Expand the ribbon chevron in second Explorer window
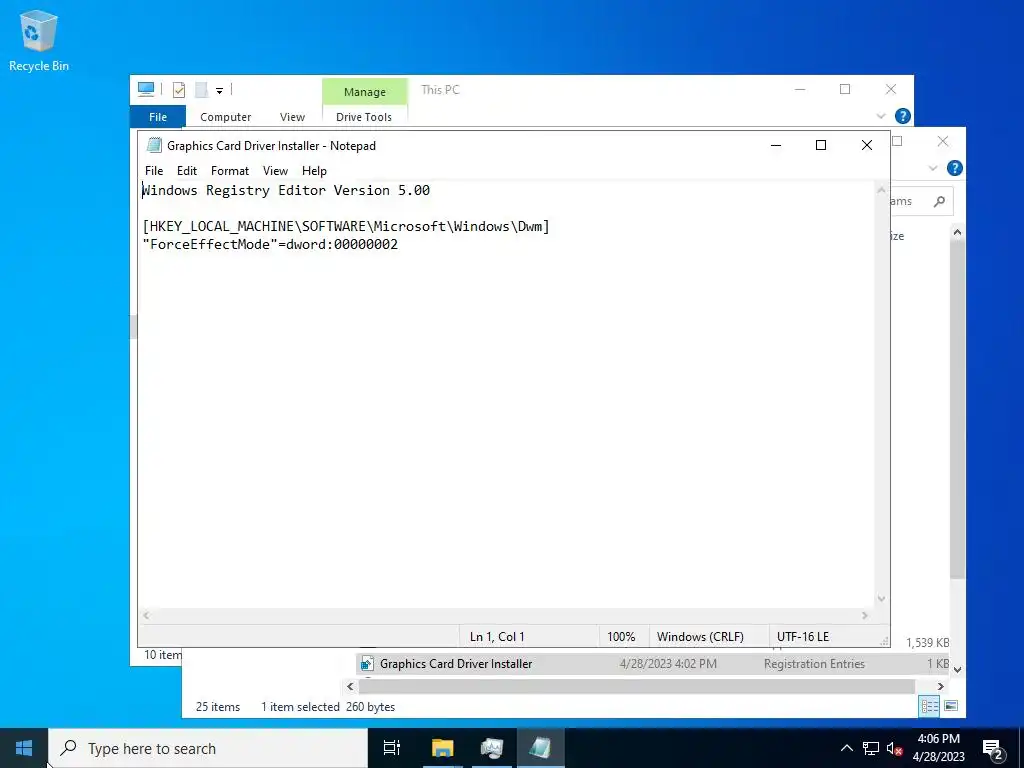Screen dimensions: 1024x768 tap(933, 168)
